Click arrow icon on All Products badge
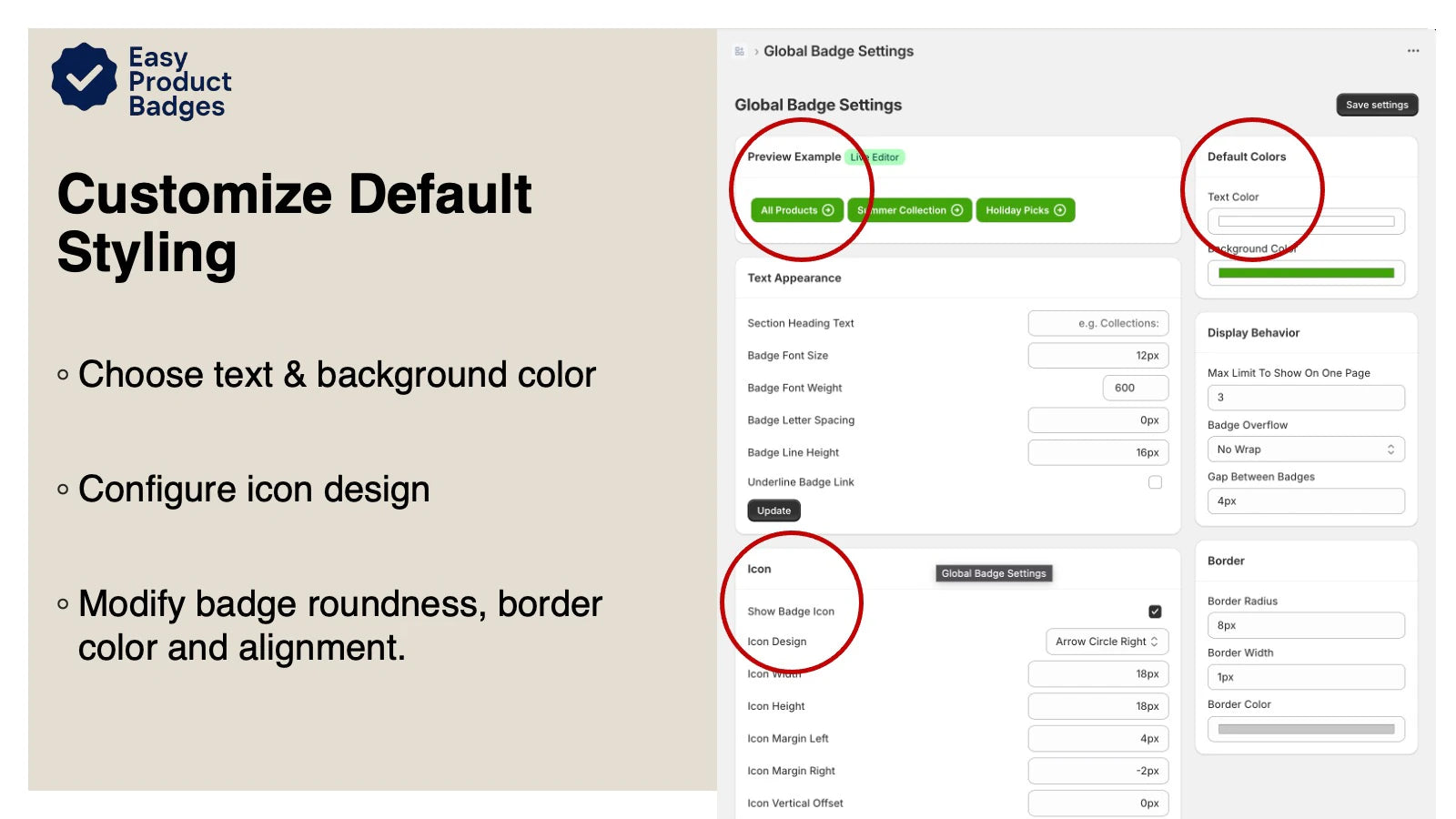 [x=828, y=210]
